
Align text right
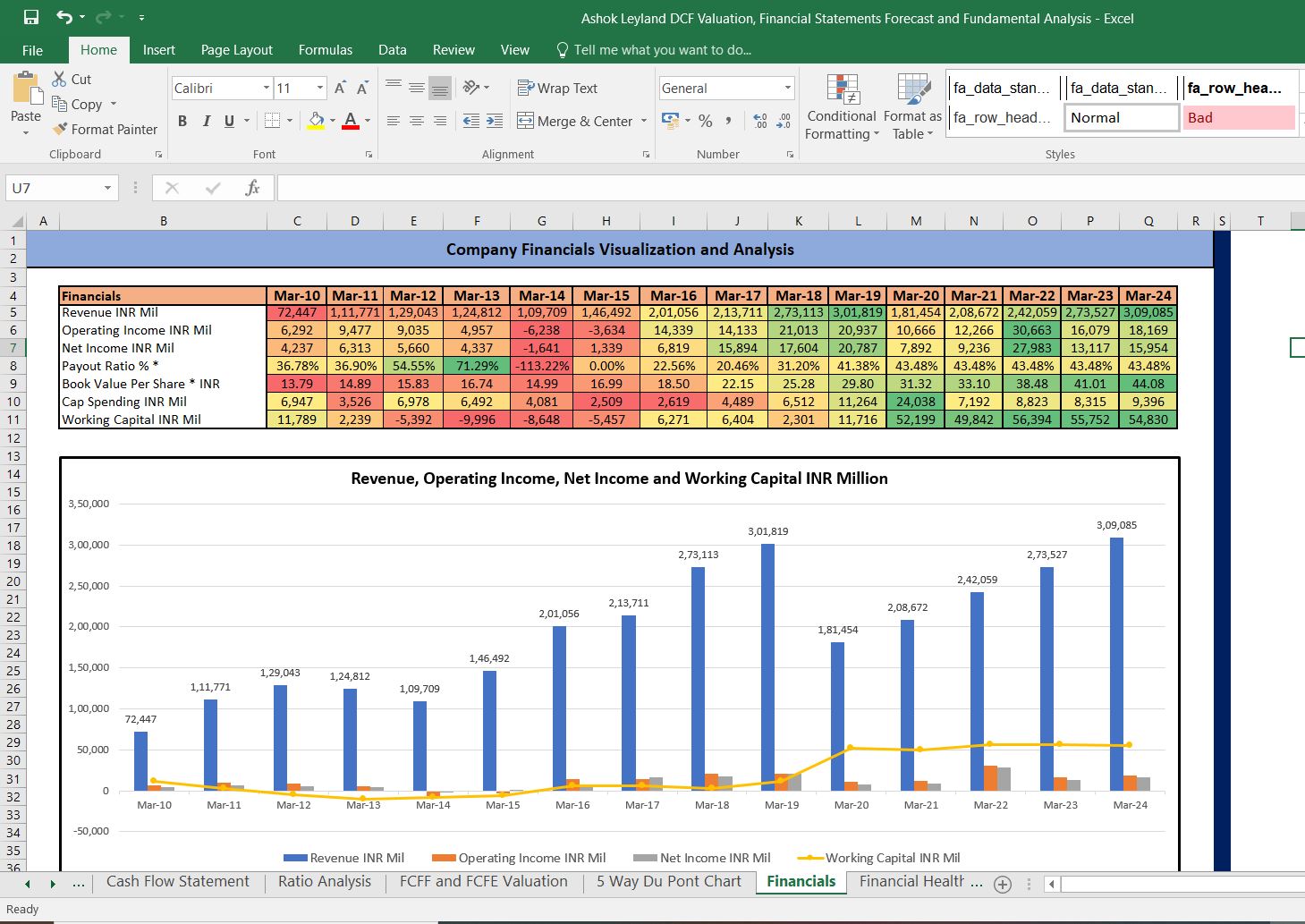[439, 121]
